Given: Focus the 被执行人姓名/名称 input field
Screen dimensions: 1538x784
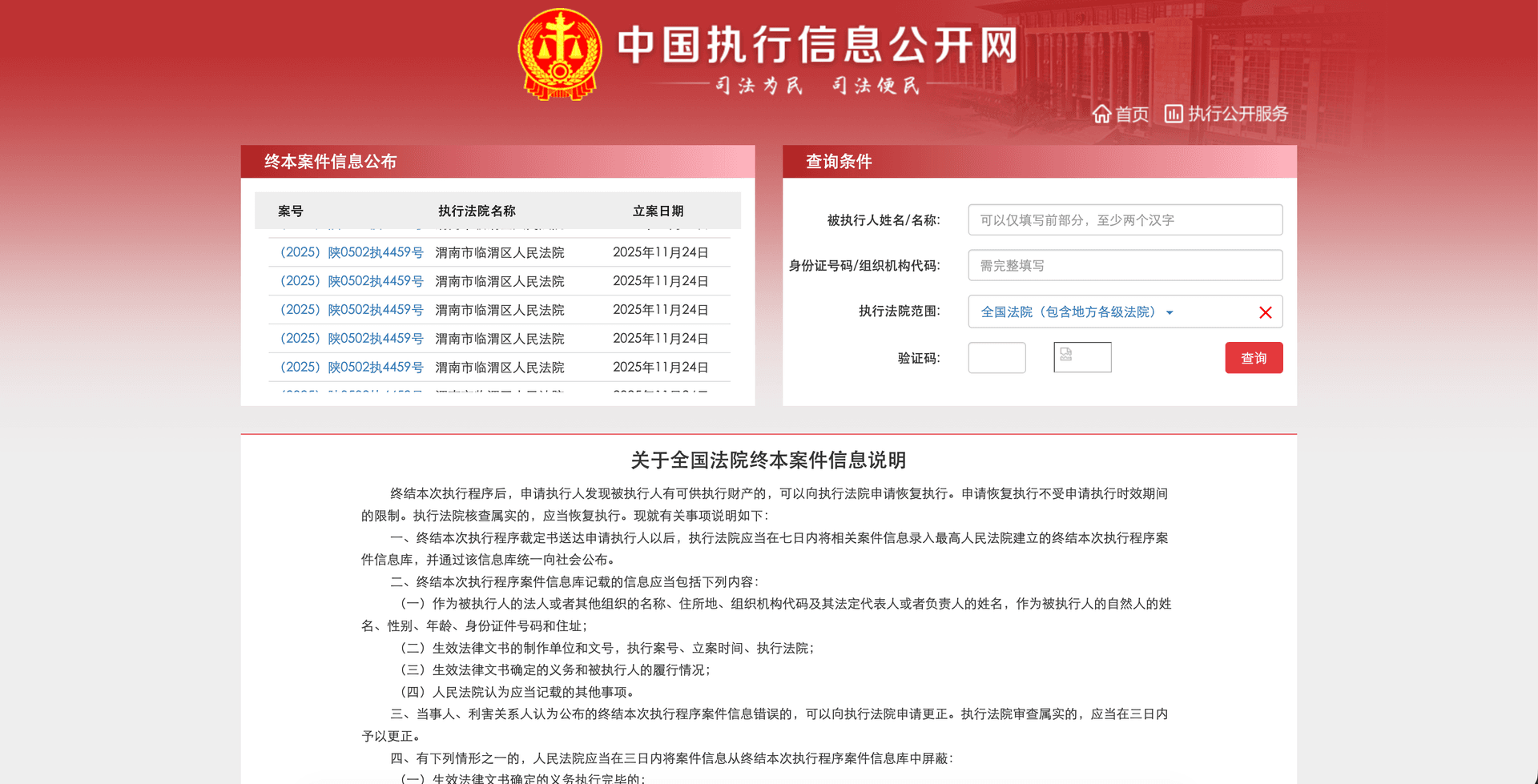Looking at the screenshot, I should tap(1125, 219).
